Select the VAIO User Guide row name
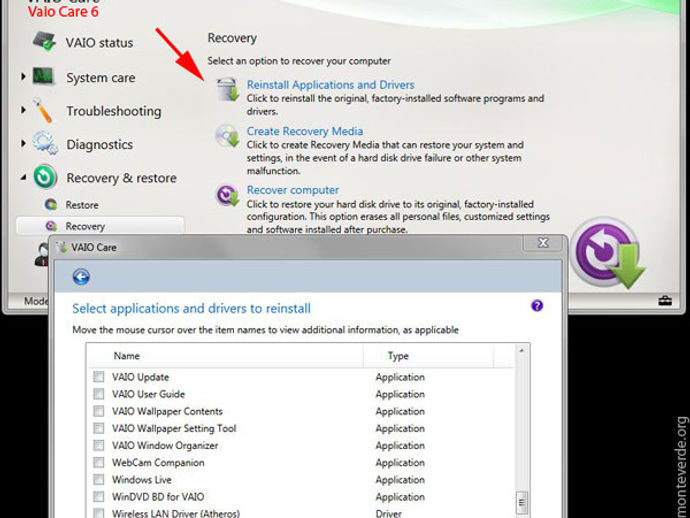 tap(148, 394)
